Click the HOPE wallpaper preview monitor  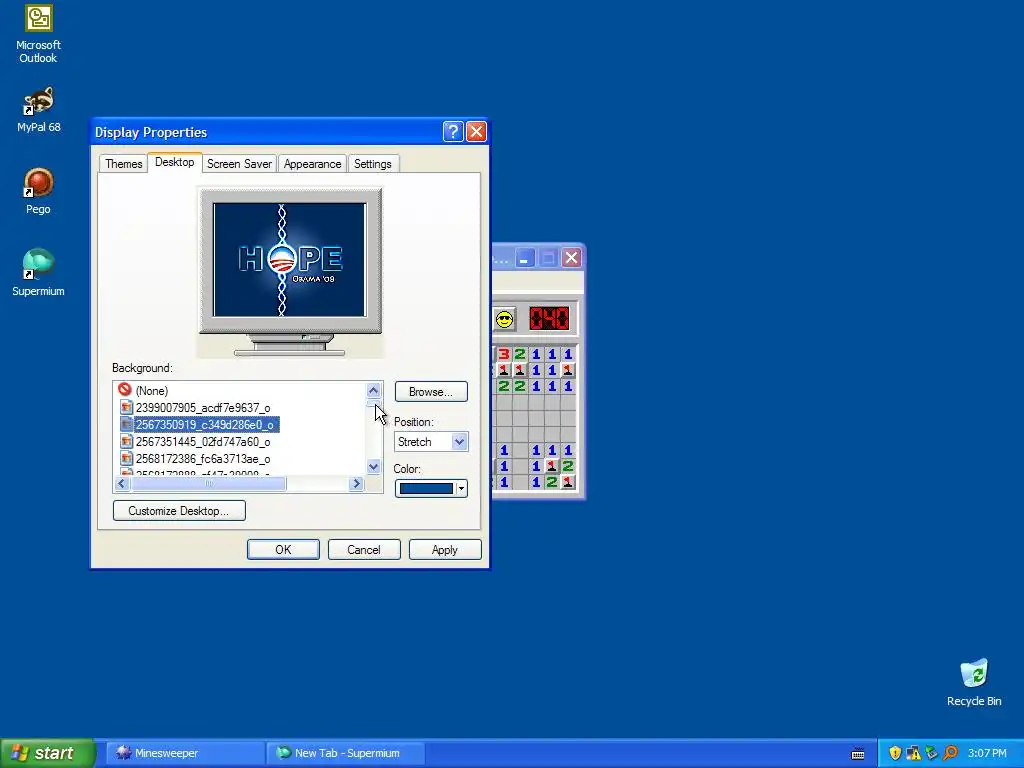click(x=290, y=260)
